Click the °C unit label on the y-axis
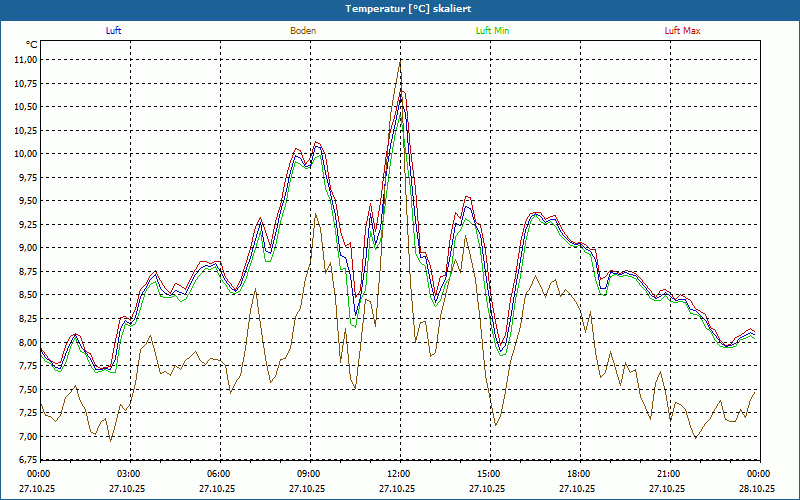 click(x=32, y=45)
